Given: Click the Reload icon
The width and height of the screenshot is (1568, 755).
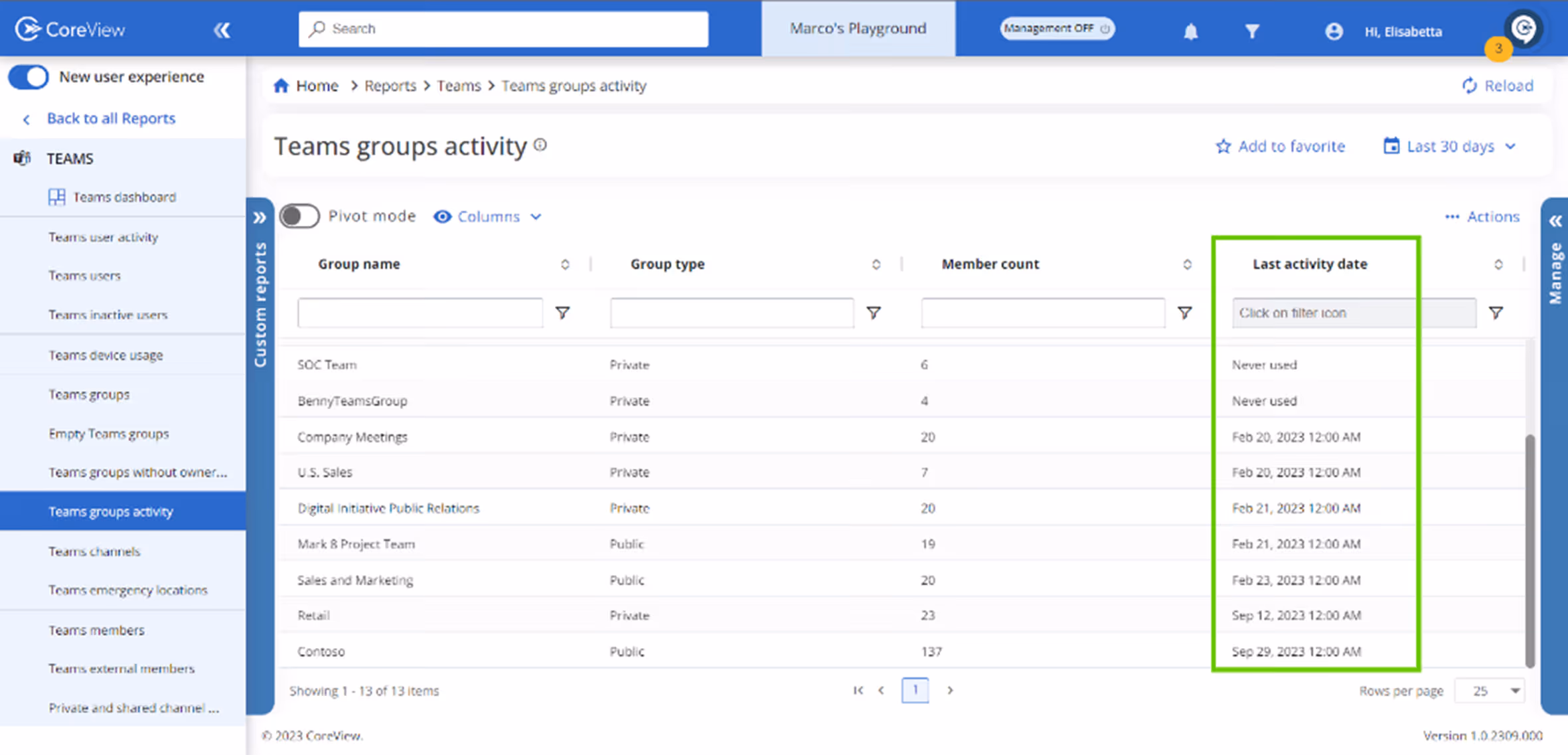Looking at the screenshot, I should tap(1468, 86).
